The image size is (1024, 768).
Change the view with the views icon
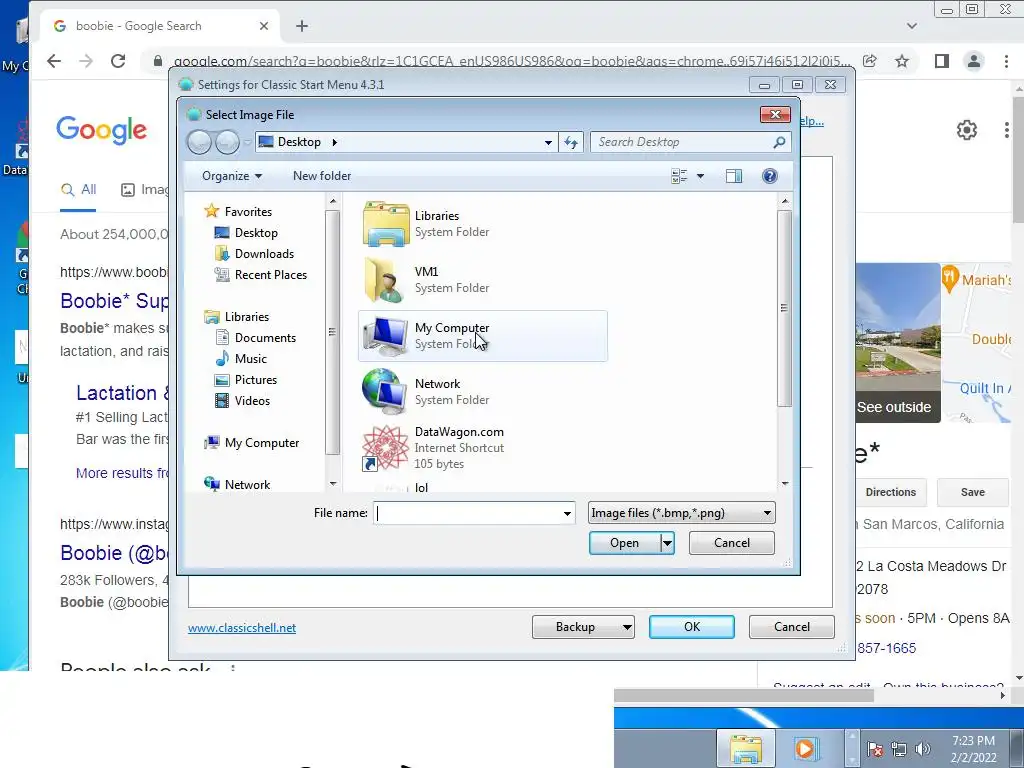679,176
